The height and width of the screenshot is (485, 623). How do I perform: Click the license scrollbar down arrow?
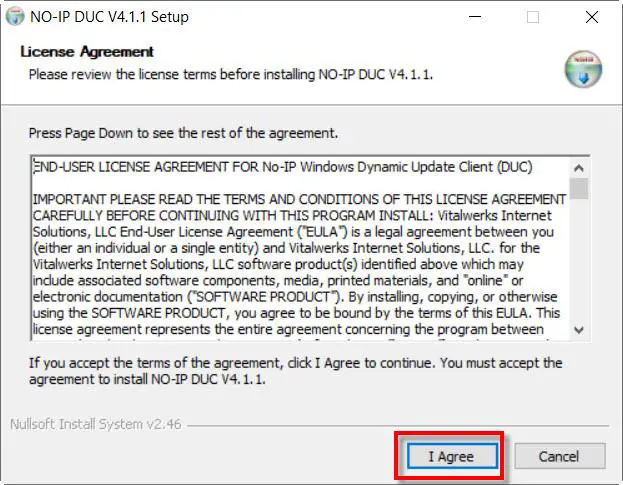pyautogui.click(x=580, y=331)
